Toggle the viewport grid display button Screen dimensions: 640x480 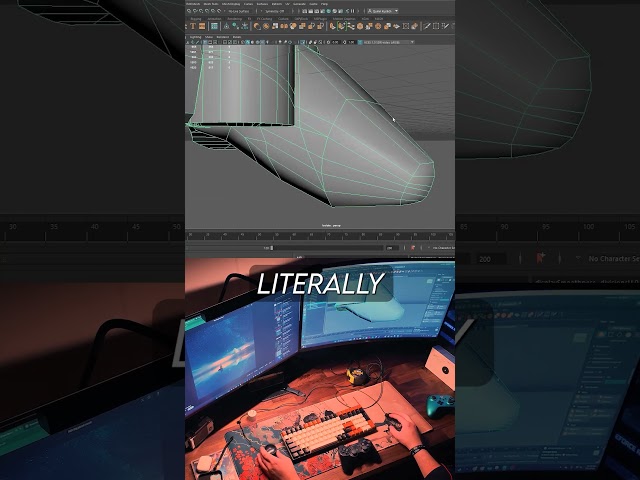point(205,42)
